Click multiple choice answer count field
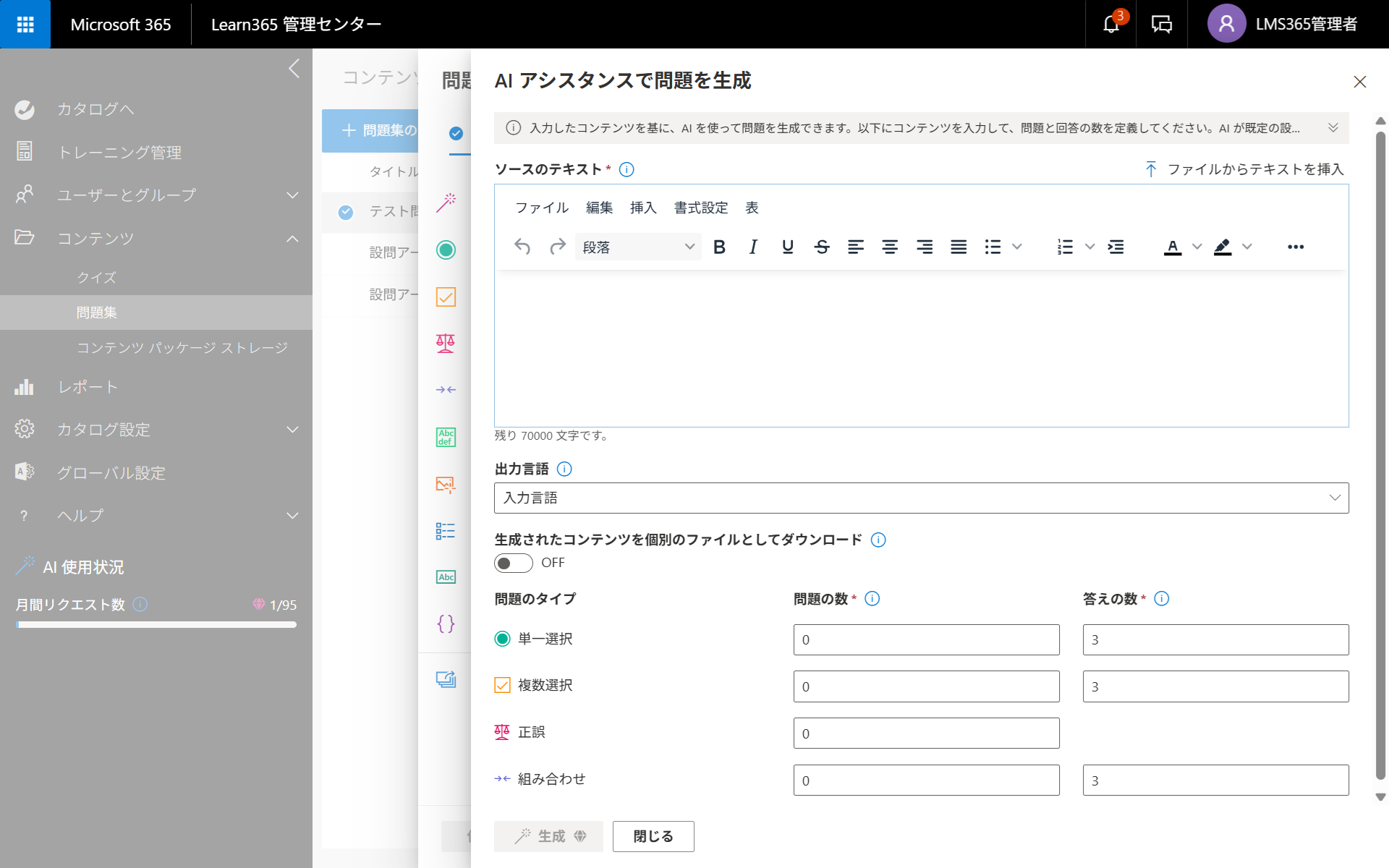Image resolution: width=1389 pixels, height=868 pixels. (x=1215, y=686)
